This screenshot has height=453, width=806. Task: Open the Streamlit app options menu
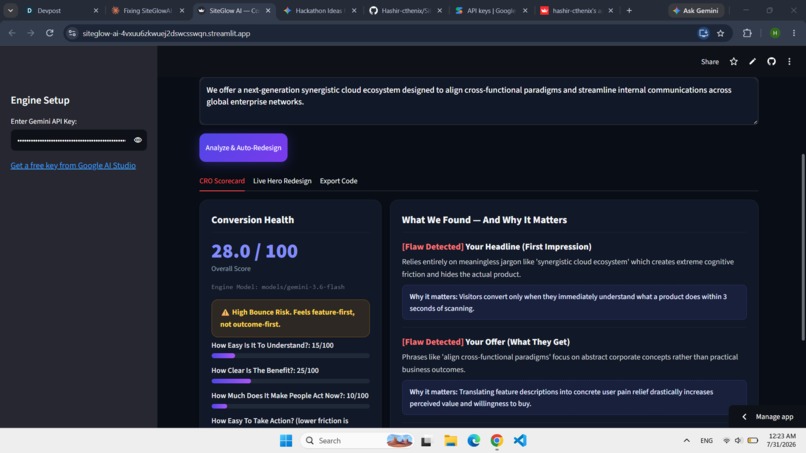pos(790,62)
